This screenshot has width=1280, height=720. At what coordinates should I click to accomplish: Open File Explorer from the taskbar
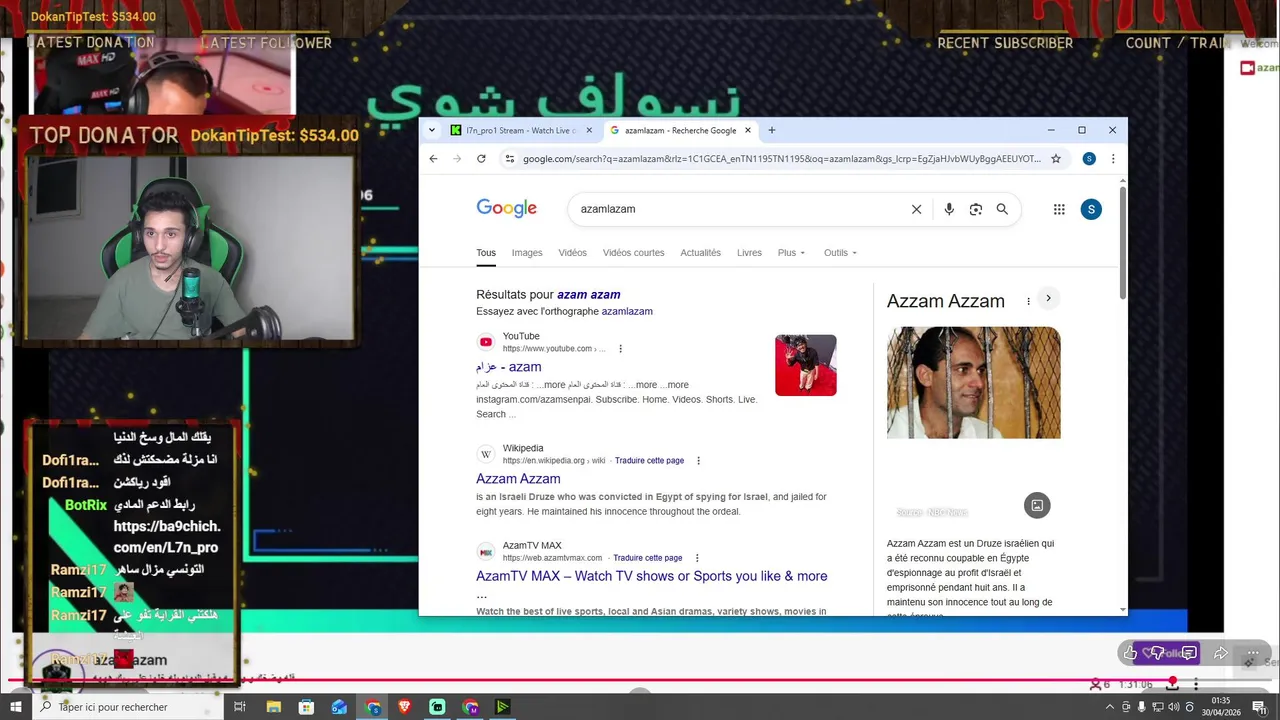point(274,707)
